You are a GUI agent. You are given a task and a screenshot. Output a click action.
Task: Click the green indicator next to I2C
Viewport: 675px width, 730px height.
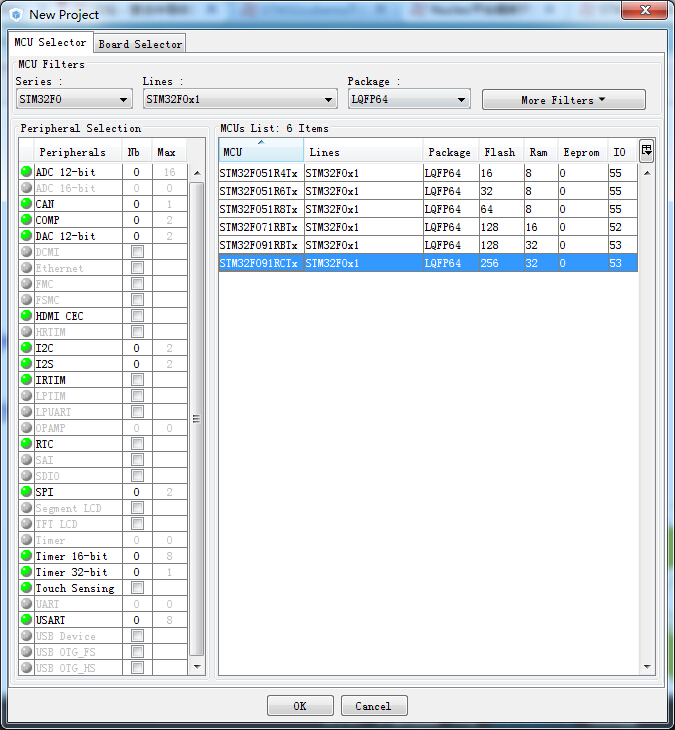click(27, 347)
